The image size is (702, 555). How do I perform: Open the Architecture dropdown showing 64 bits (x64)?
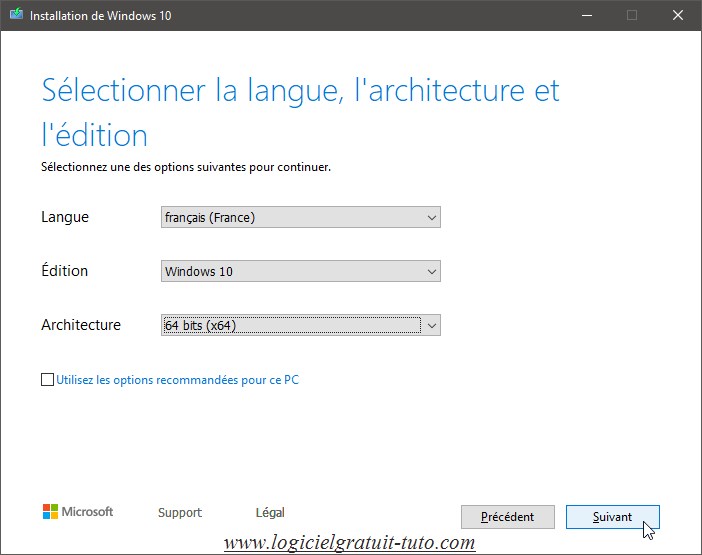(301, 325)
